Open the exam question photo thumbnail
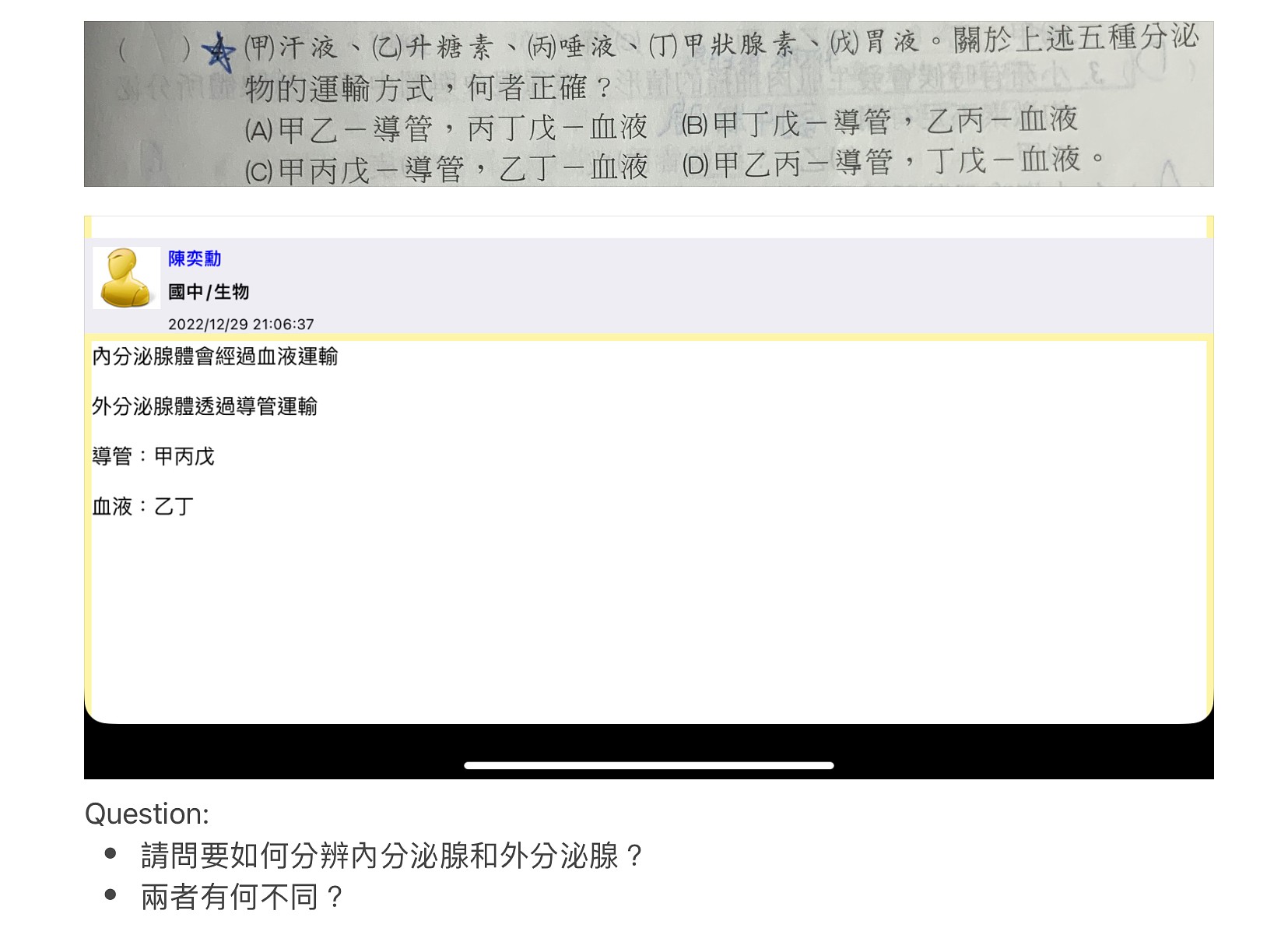1288x935 pixels. [648, 104]
